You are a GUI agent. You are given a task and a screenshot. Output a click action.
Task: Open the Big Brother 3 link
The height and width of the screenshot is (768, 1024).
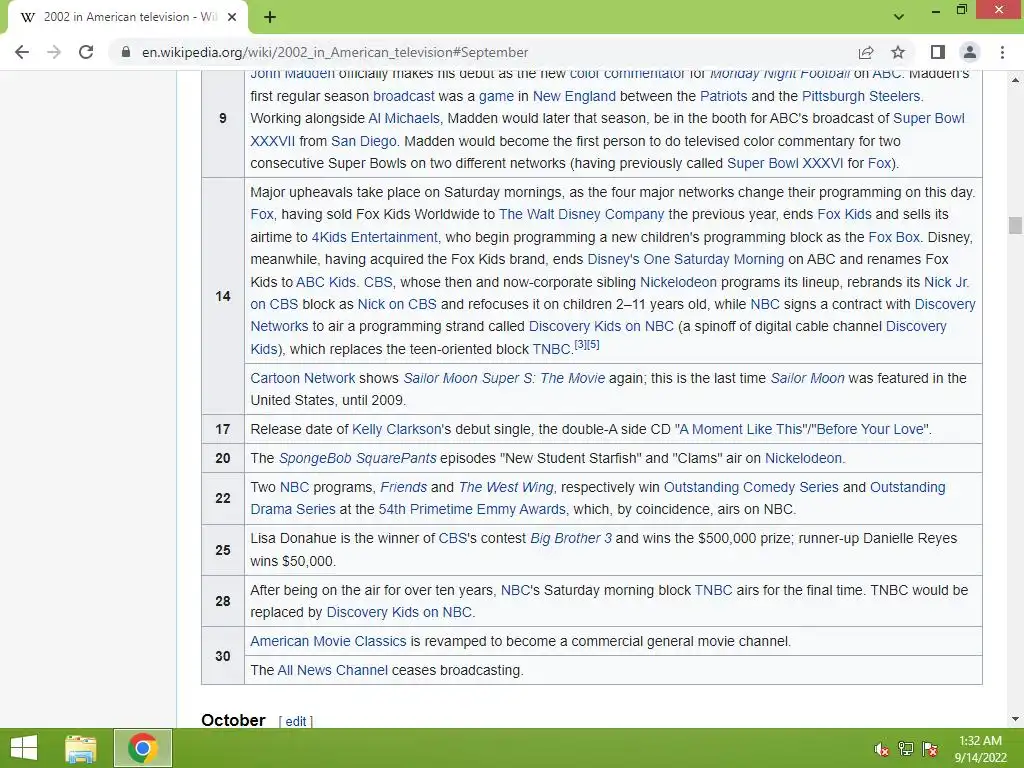click(x=571, y=538)
